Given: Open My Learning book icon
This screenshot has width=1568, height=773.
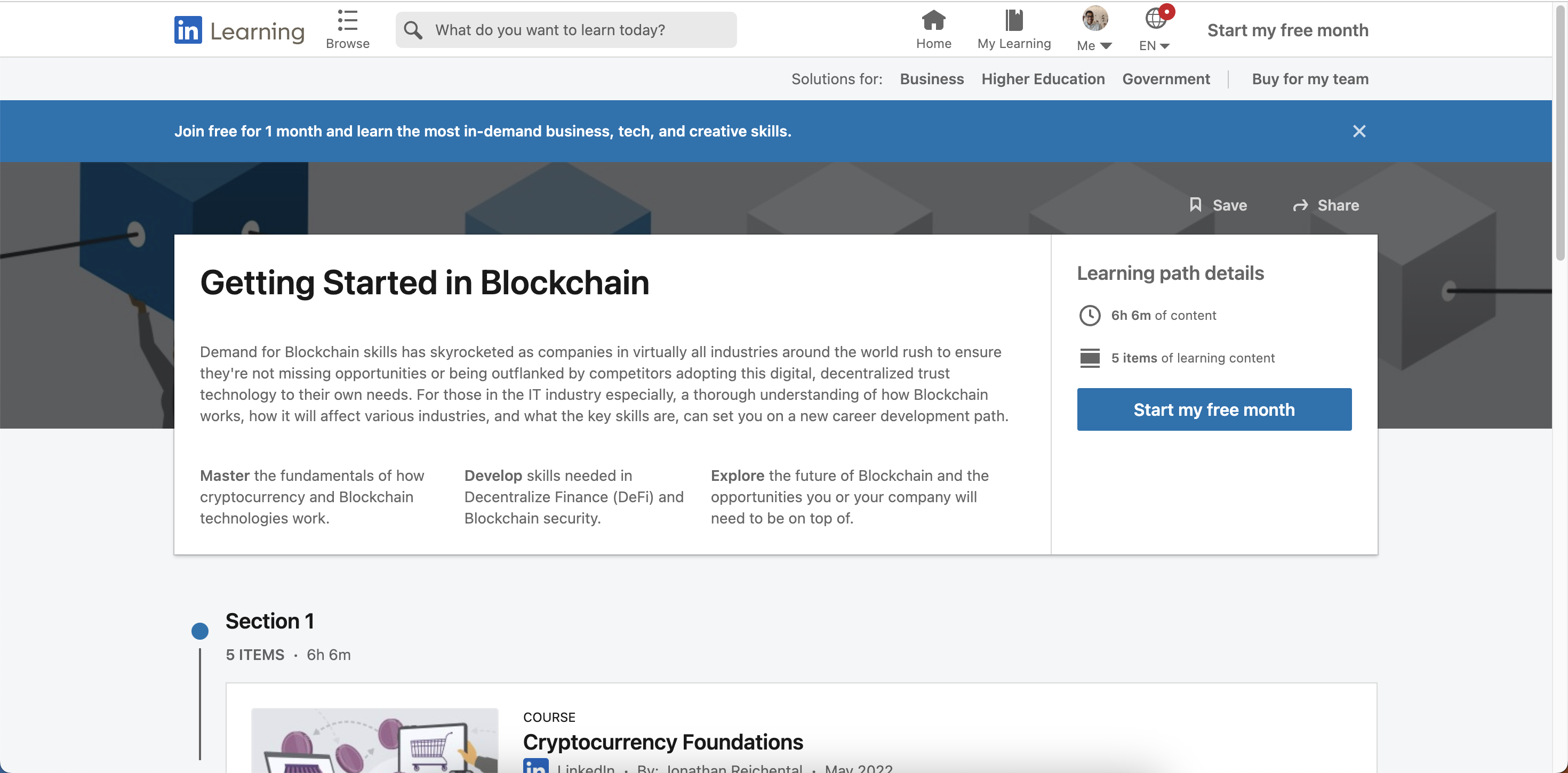Looking at the screenshot, I should [1013, 20].
